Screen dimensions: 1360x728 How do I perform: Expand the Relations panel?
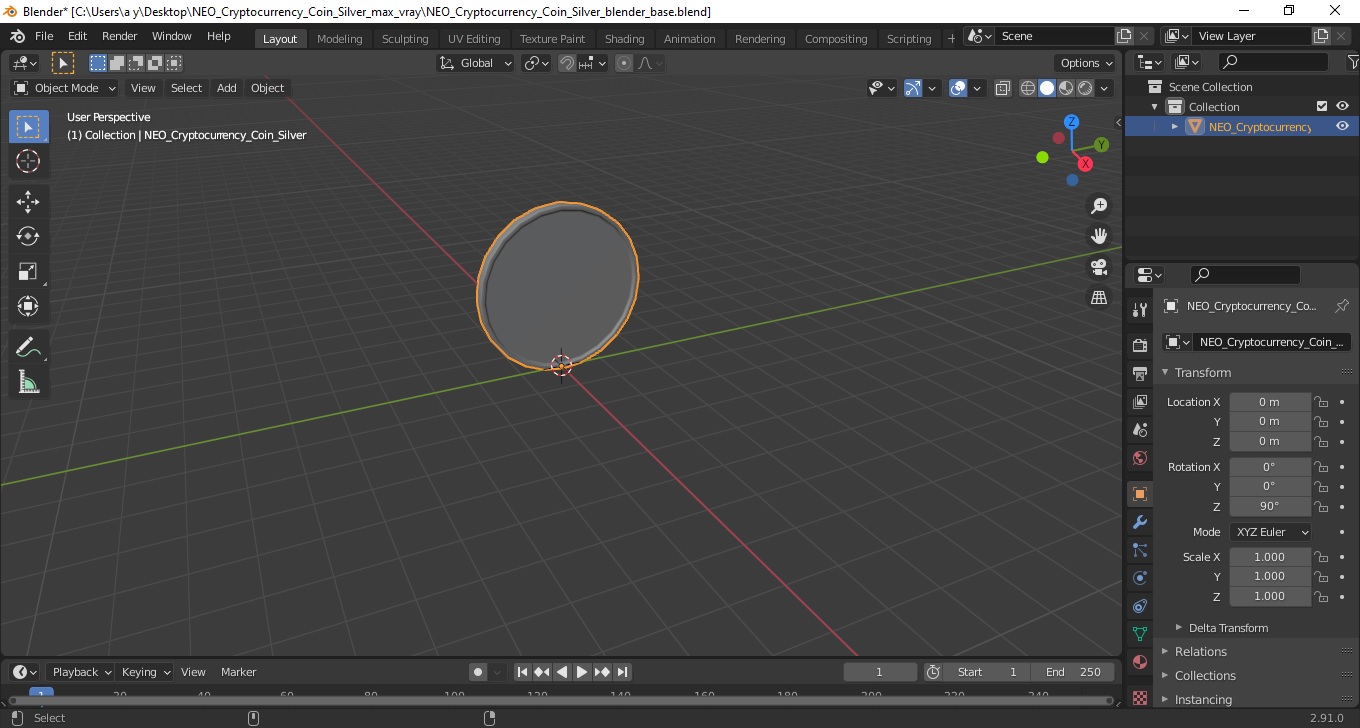pyautogui.click(x=1200, y=652)
